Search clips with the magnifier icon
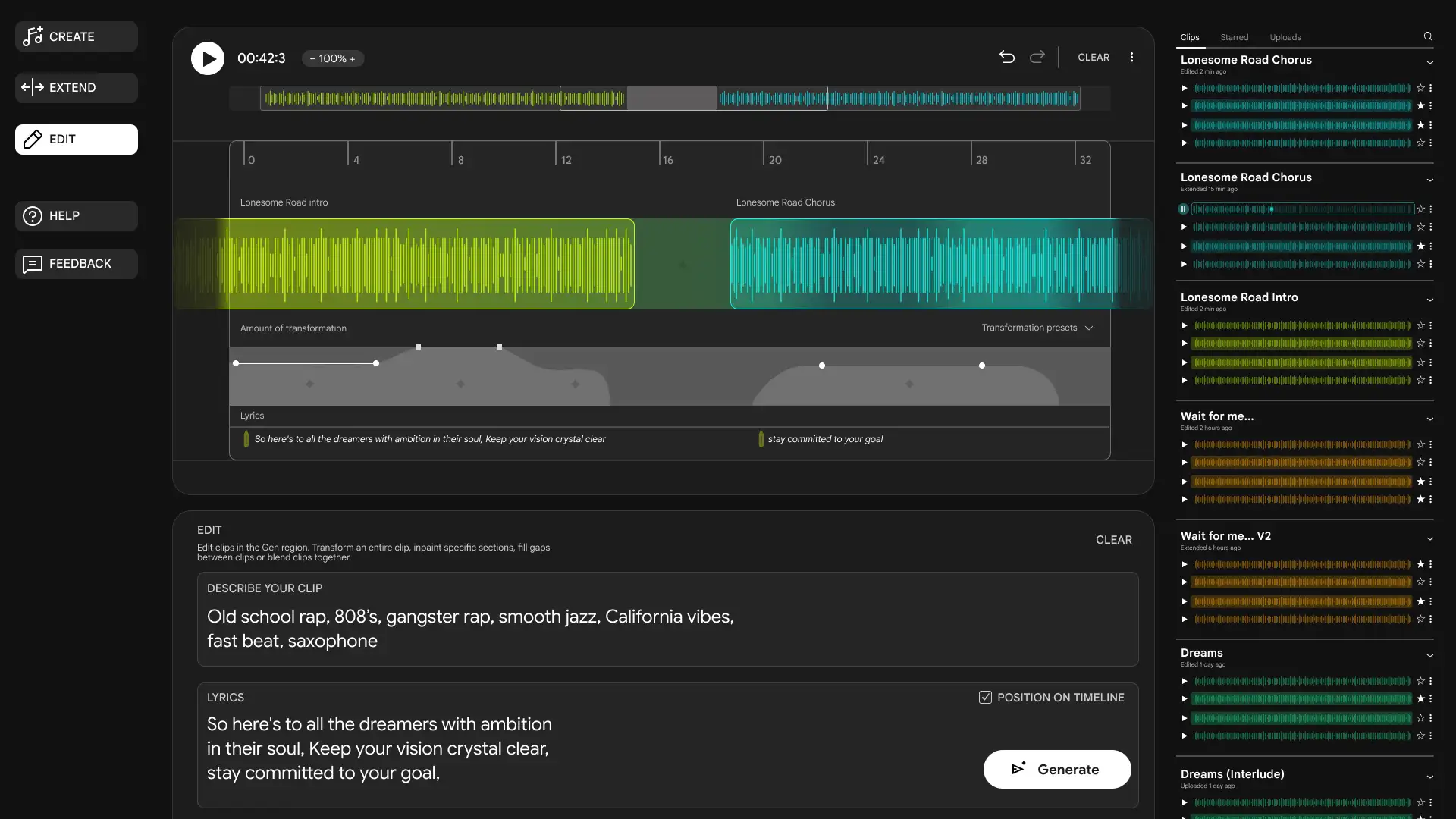 tap(1428, 36)
